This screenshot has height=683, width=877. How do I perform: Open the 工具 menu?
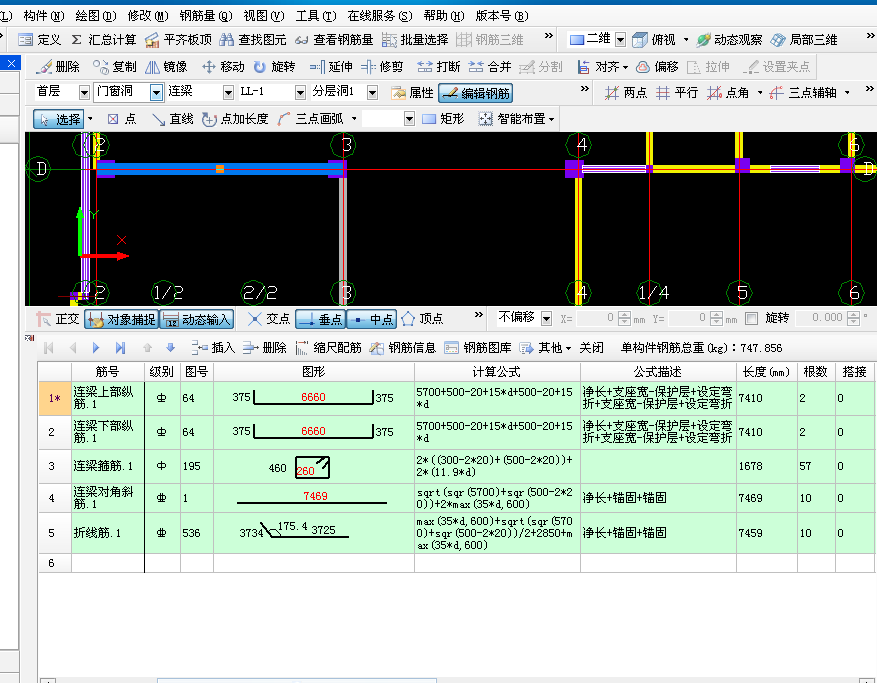click(315, 16)
